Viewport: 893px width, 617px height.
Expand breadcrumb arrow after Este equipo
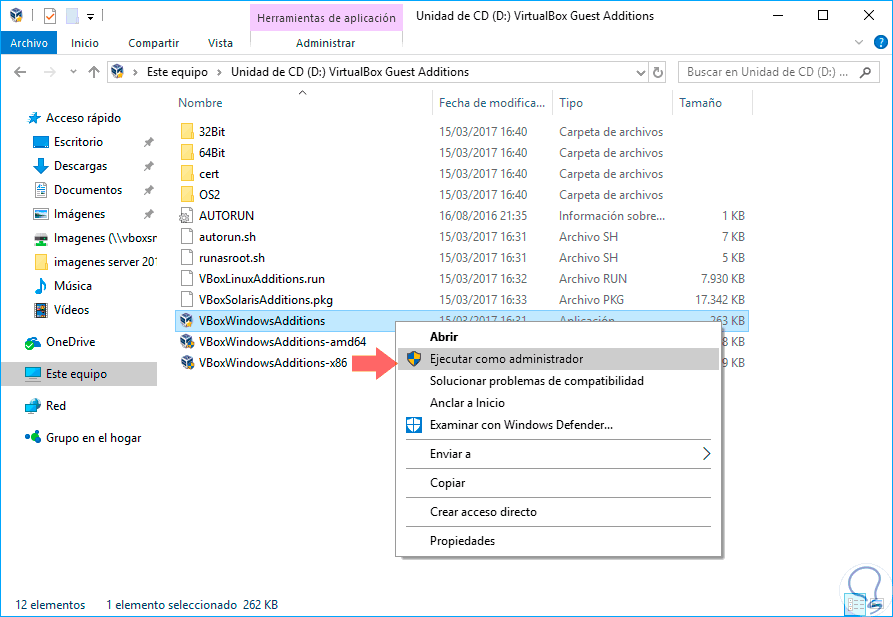(x=219, y=72)
